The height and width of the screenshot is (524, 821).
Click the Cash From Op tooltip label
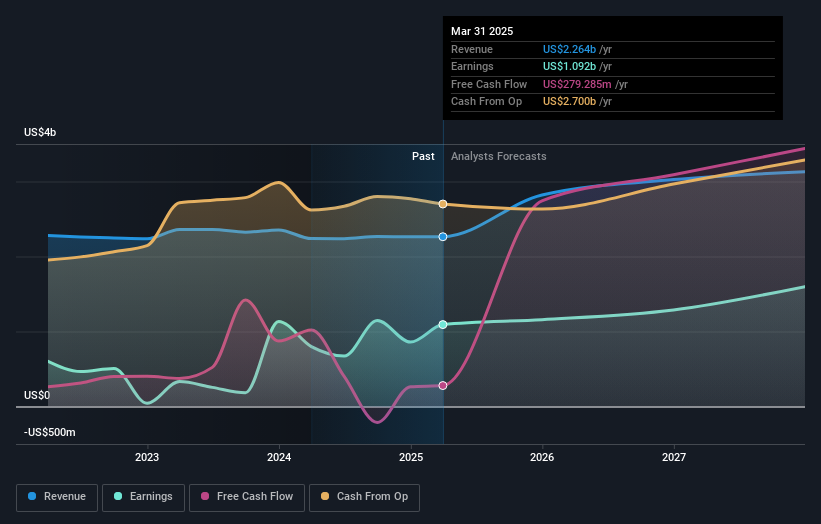(x=486, y=102)
